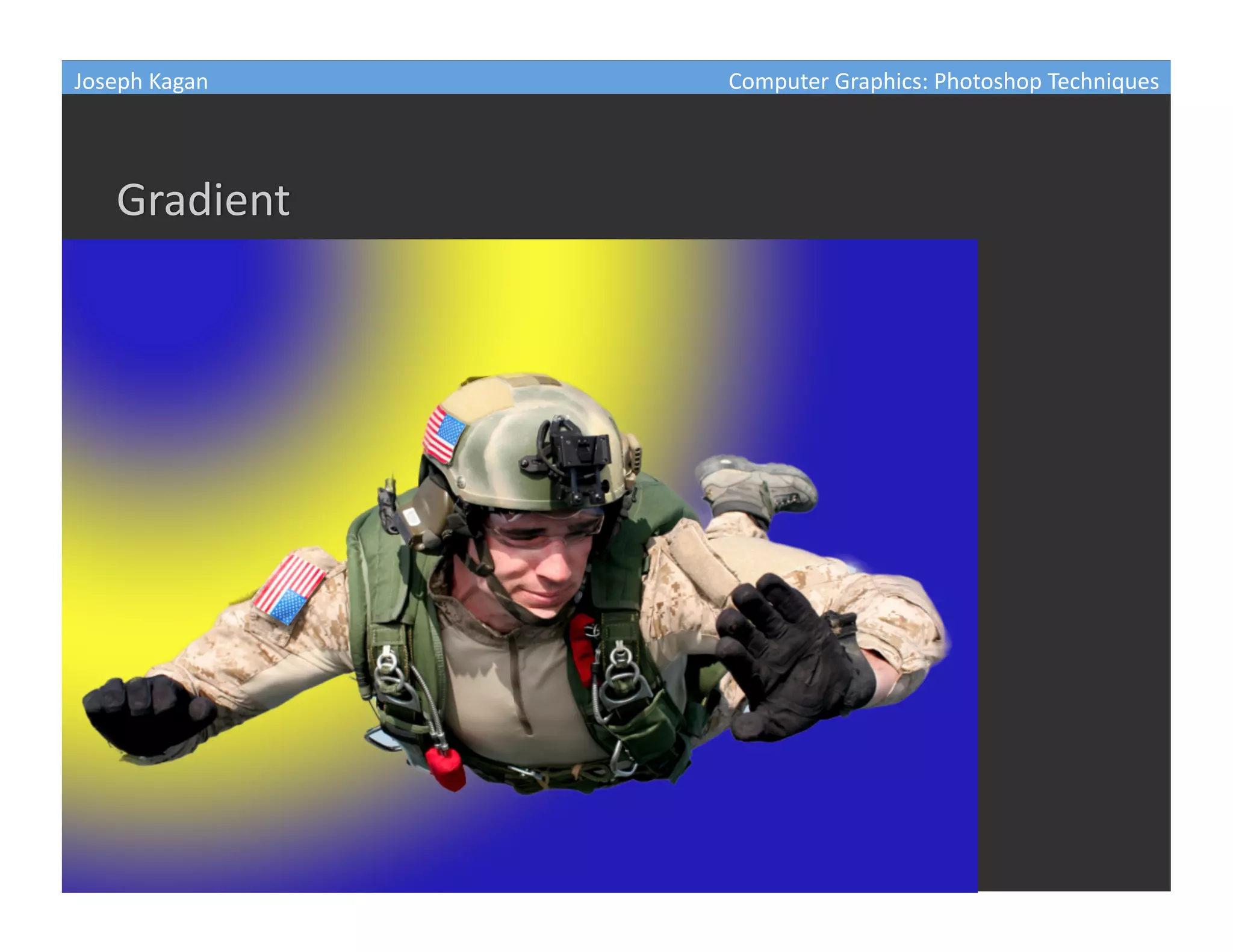Click the red ripcord handle at waist
The image size is (1233, 952).
(446, 768)
